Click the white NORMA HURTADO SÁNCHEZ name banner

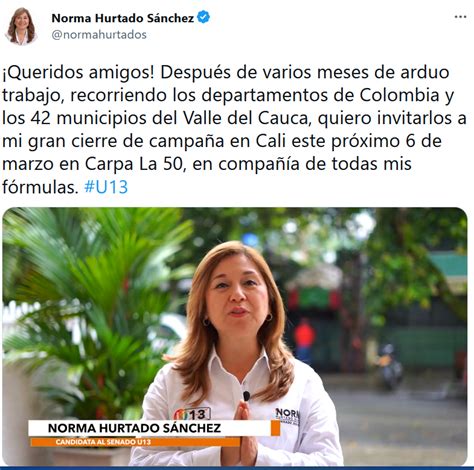tap(150, 428)
